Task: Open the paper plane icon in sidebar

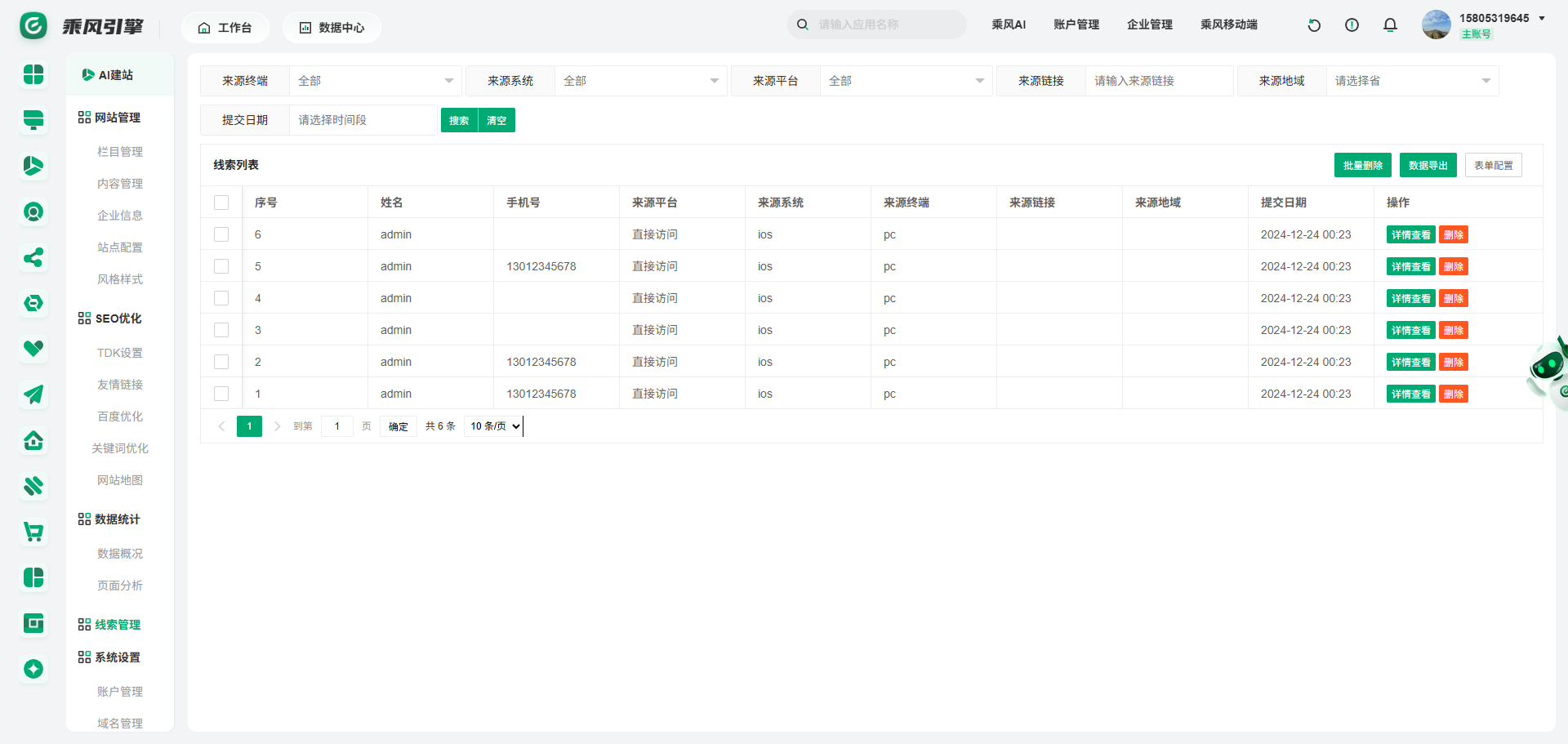Action: (33, 395)
